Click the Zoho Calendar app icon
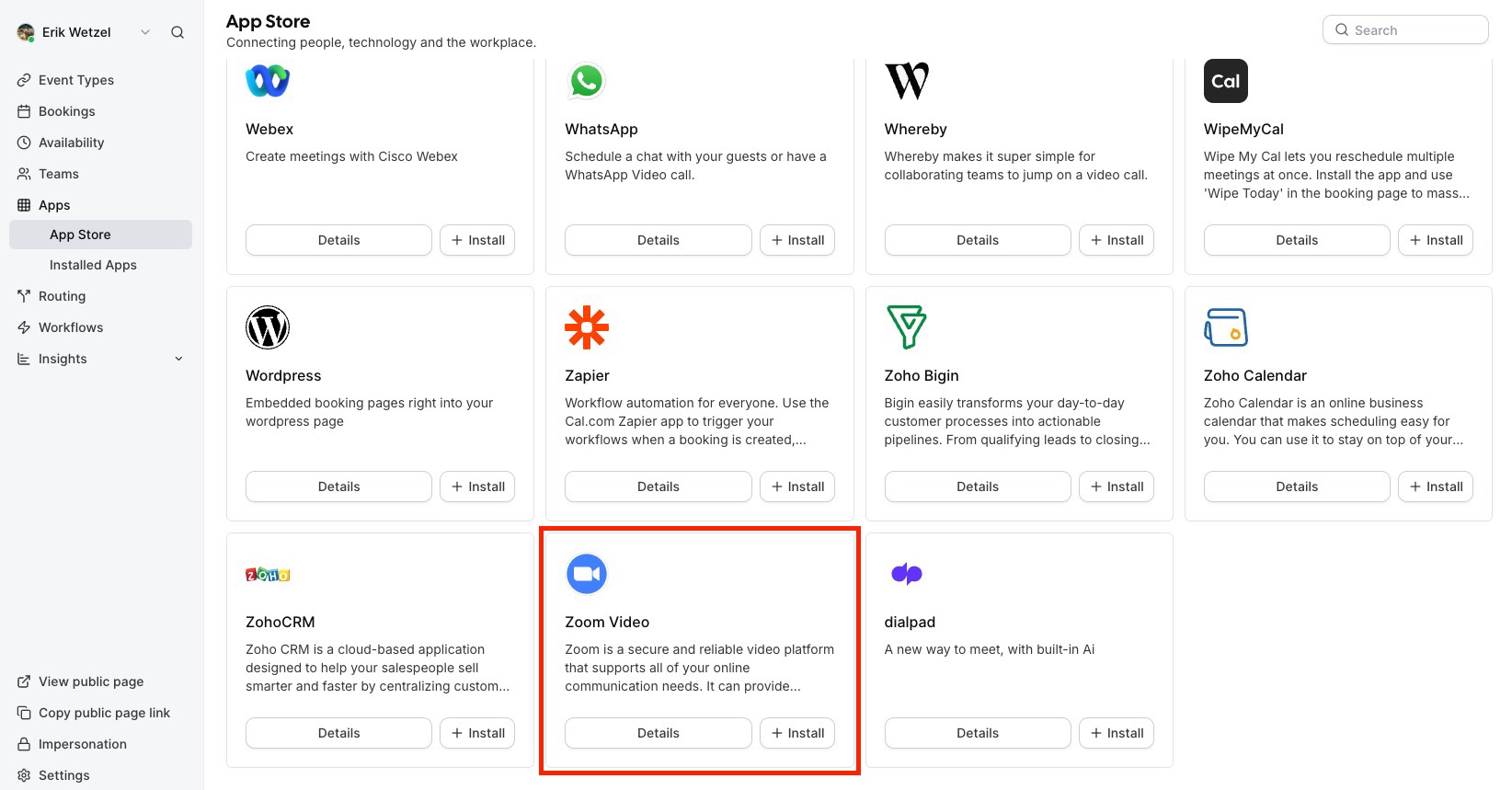Viewport: 1512px width, 790px height. [x=1226, y=327]
